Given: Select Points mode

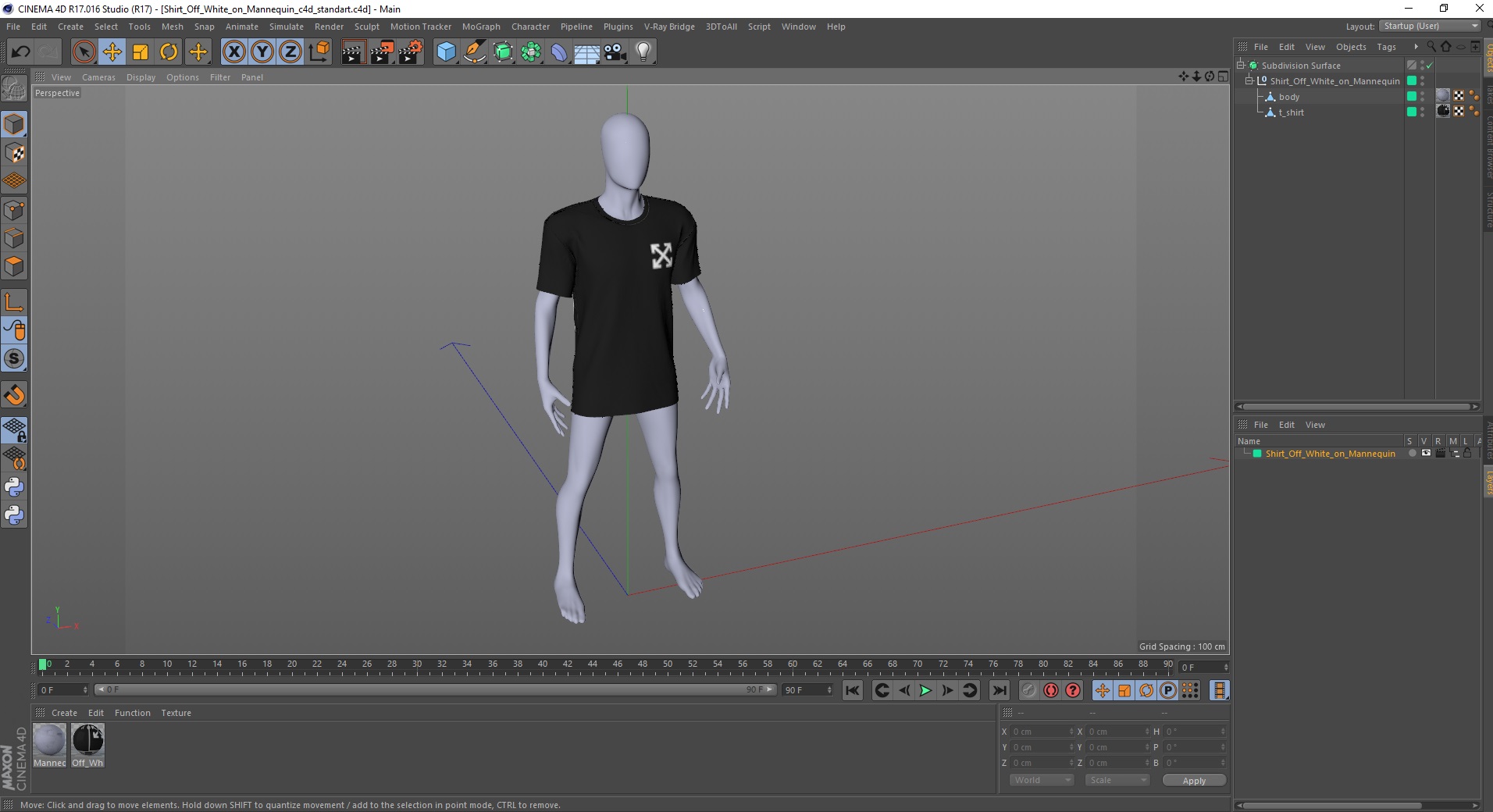Looking at the screenshot, I should pos(14,210).
